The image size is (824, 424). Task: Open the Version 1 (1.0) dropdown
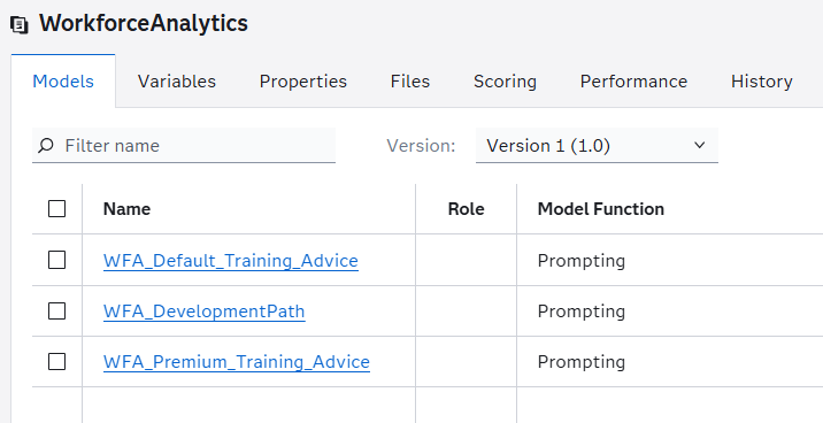[x=597, y=146]
